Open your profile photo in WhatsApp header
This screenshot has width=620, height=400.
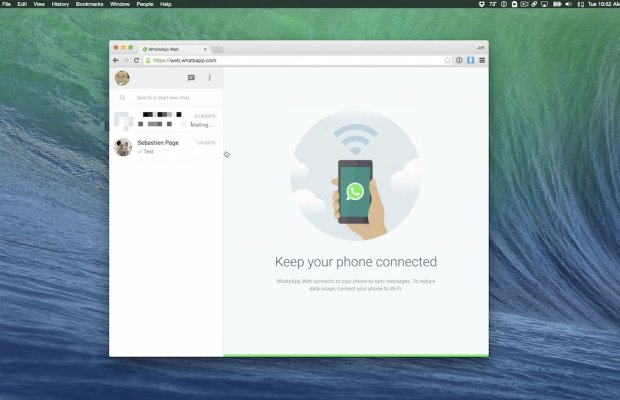(x=122, y=78)
